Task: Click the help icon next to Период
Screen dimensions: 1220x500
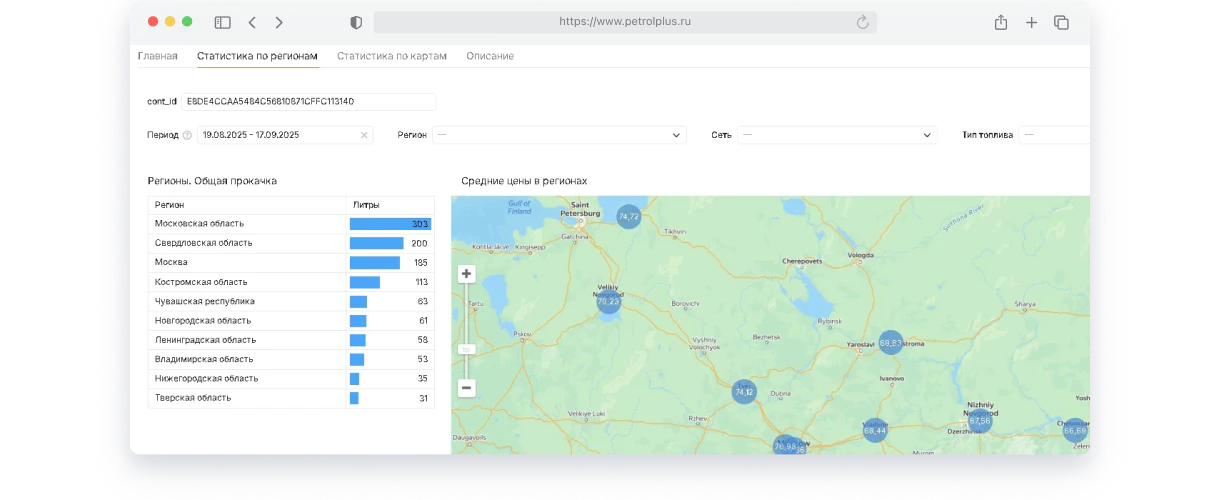Action: 187,135
